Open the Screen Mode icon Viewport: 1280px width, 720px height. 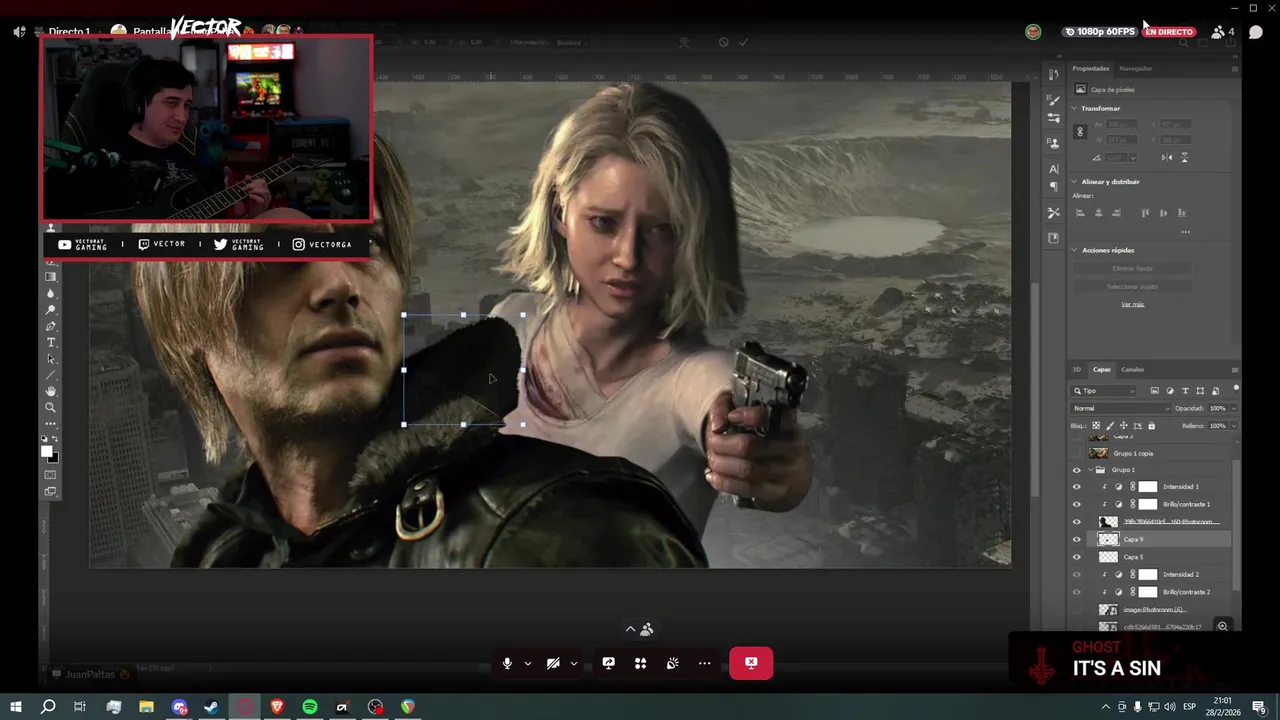click(51, 491)
